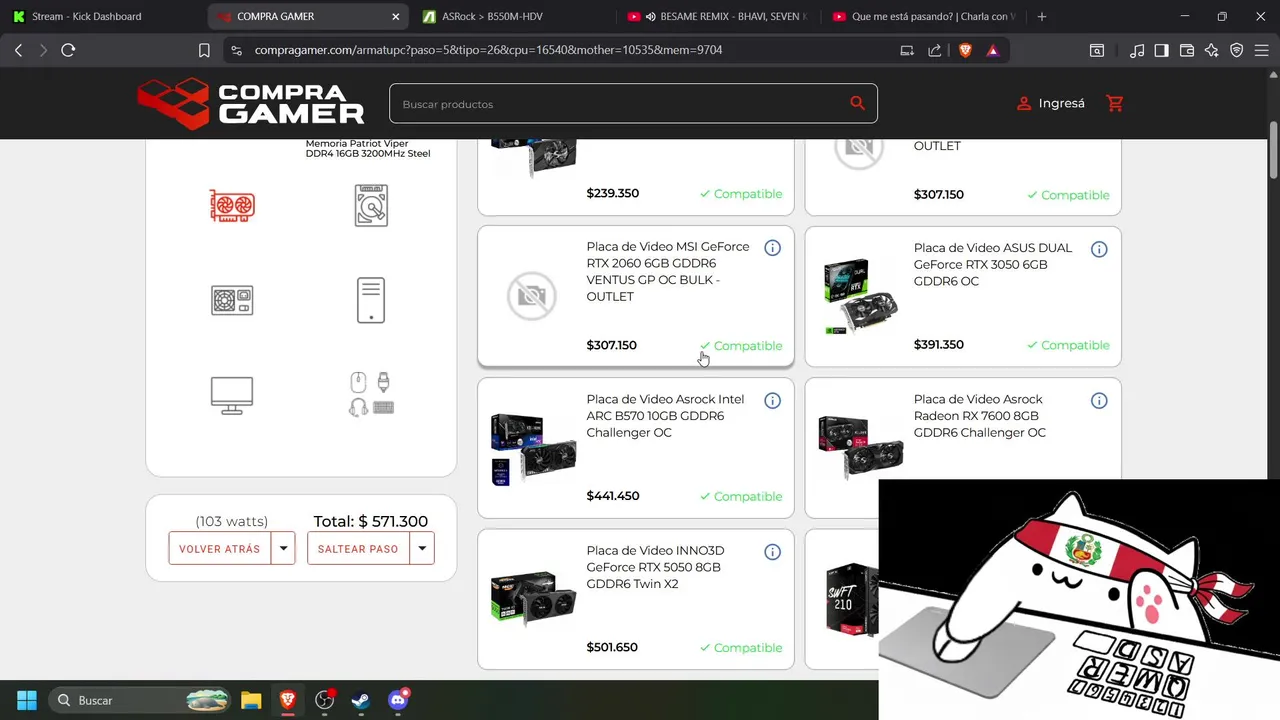Open info for INNO3D RTX 5050
This screenshot has width=1280, height=720.
click(772, 552)
